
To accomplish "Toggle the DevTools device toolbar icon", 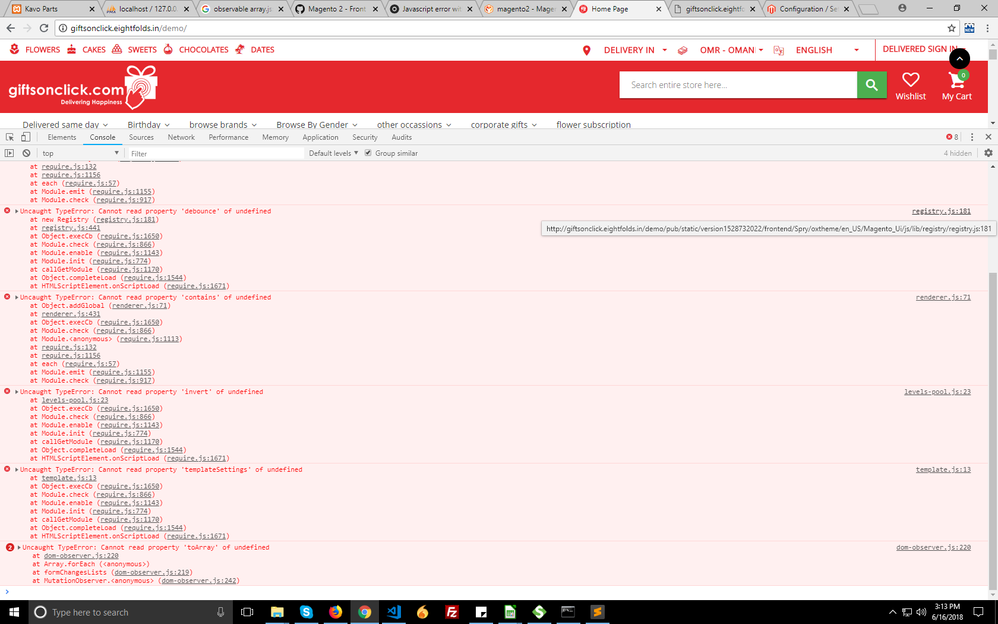I will (26, 137).
